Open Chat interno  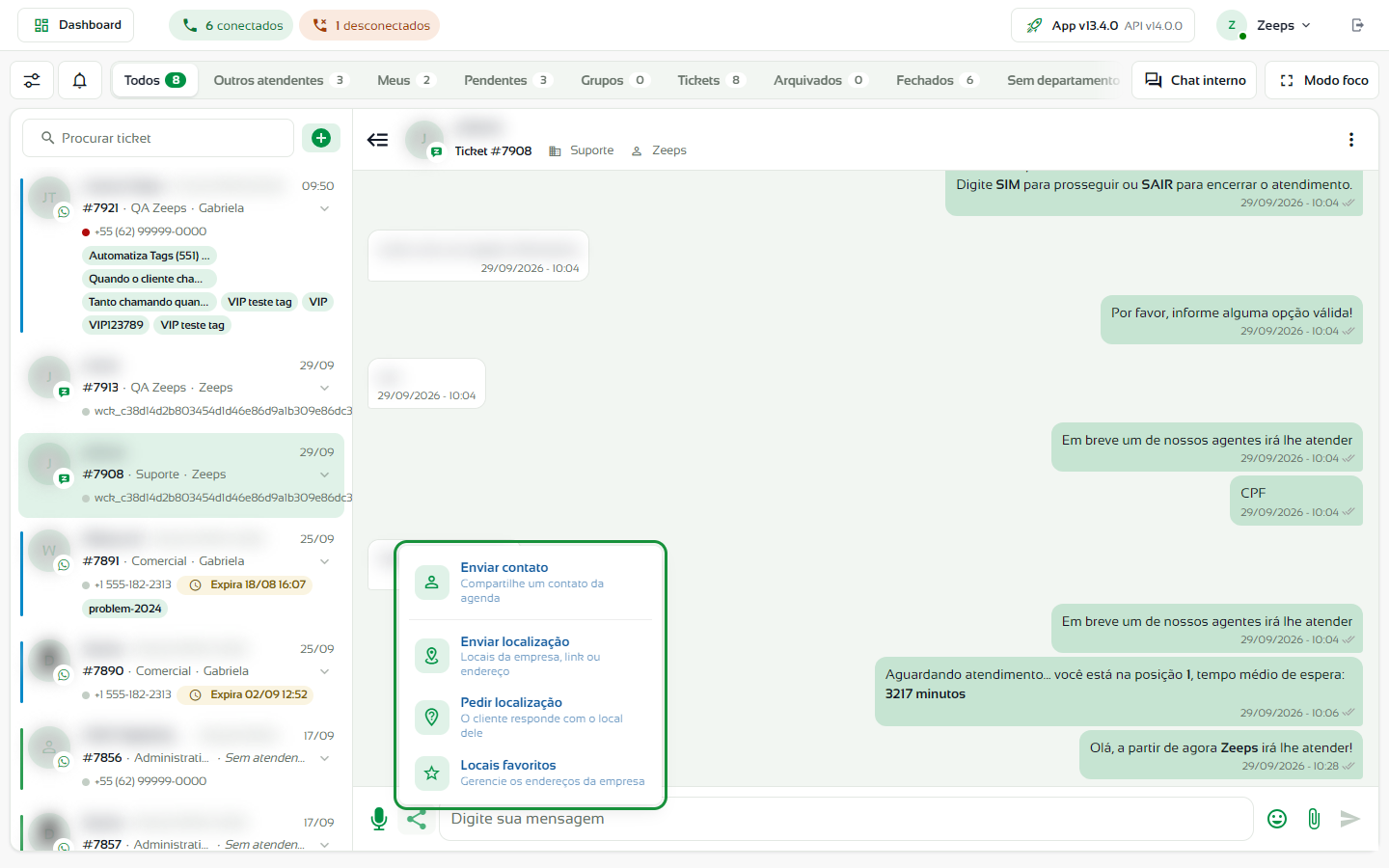1195,80
